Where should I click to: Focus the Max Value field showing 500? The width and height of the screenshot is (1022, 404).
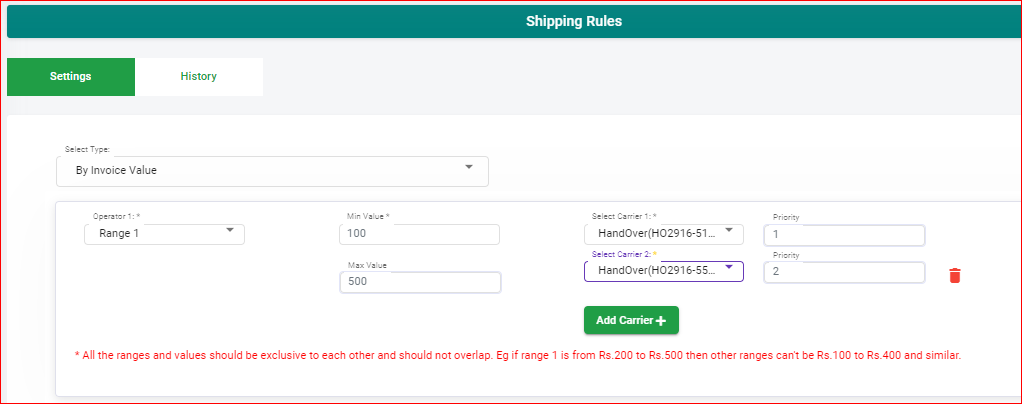pyautogui.click(x=420, y=282)
